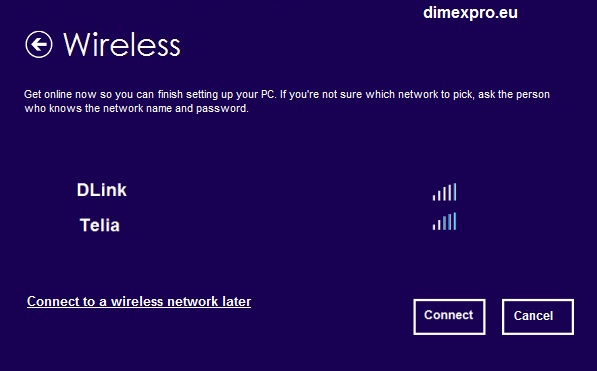Return to previous setup page via back arrow
This screenshot has height=371, width=597.
coord(39,45)
